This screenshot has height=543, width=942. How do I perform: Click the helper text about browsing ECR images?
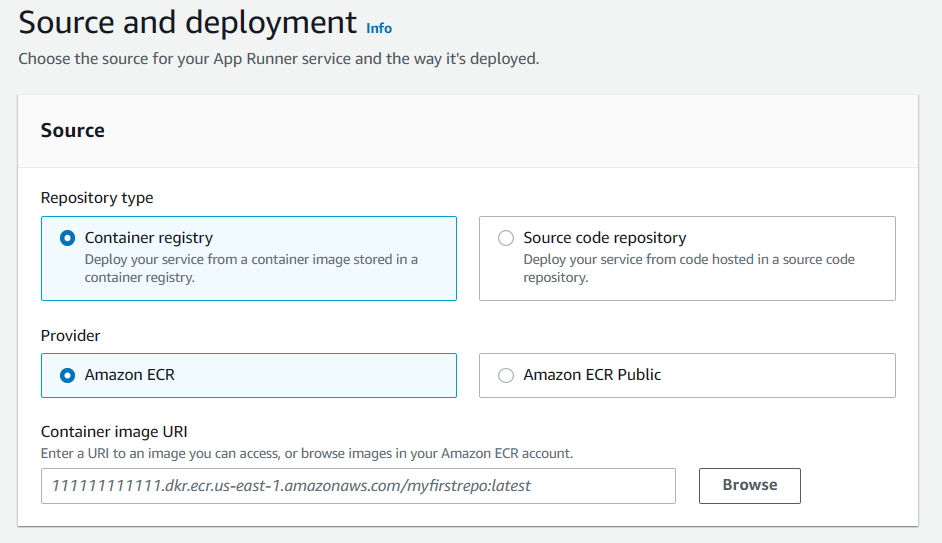click(307, 453)
